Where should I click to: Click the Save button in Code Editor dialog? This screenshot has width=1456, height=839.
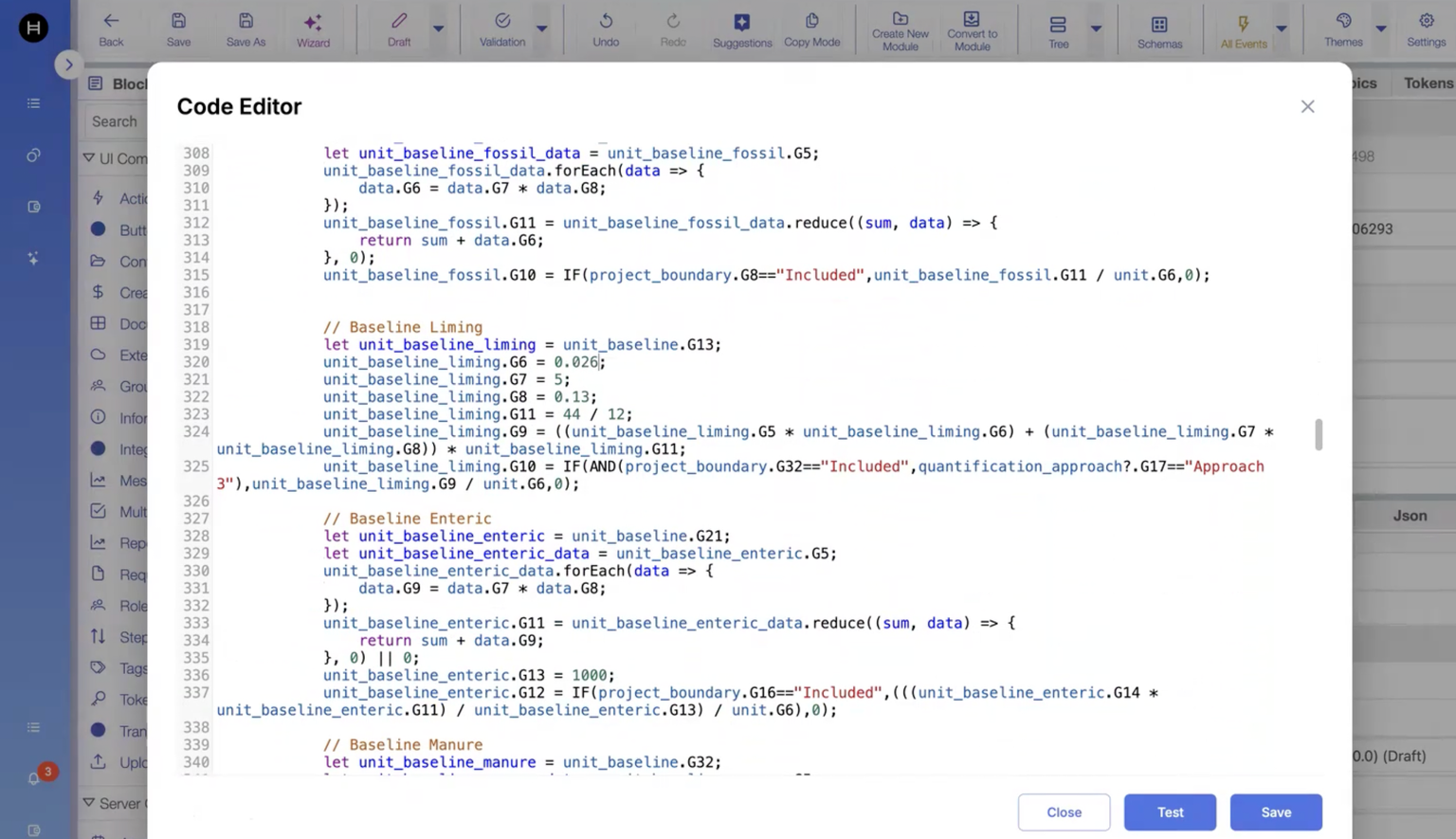(x=1275, y=812)
